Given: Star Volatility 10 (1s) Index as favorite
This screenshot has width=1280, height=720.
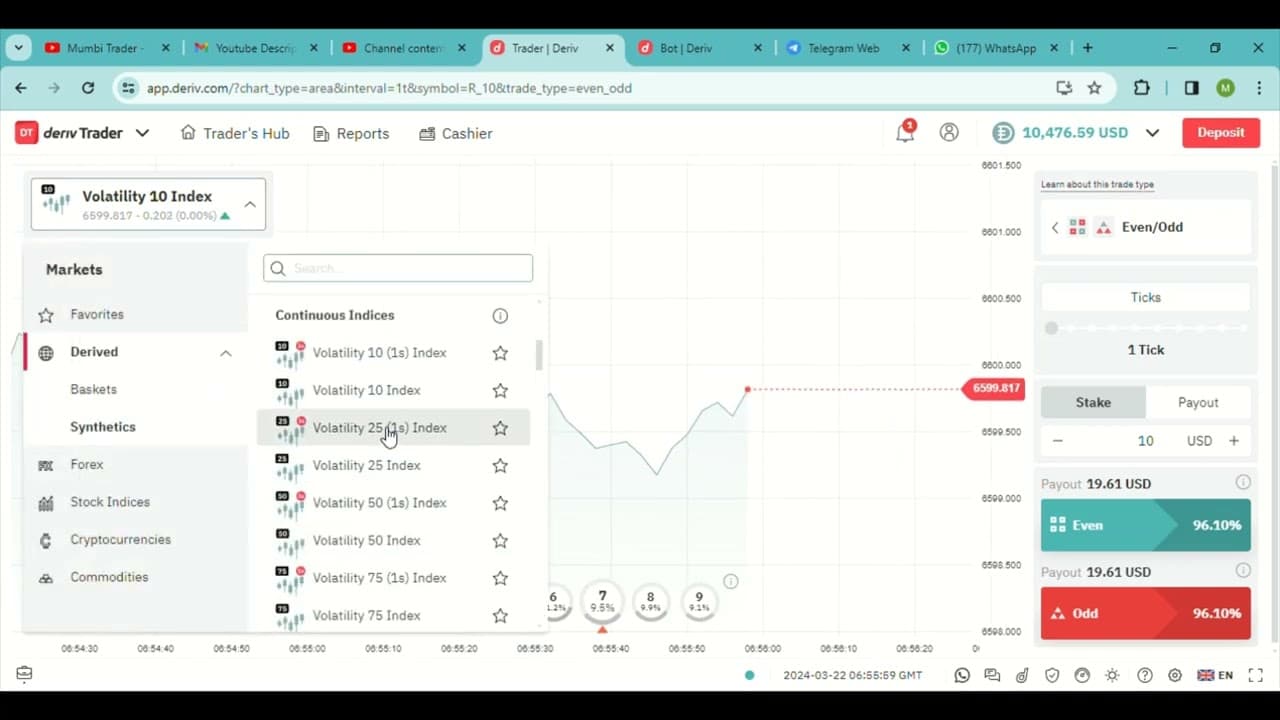Looking at the screenshot, I should click(x=500, y=353).
